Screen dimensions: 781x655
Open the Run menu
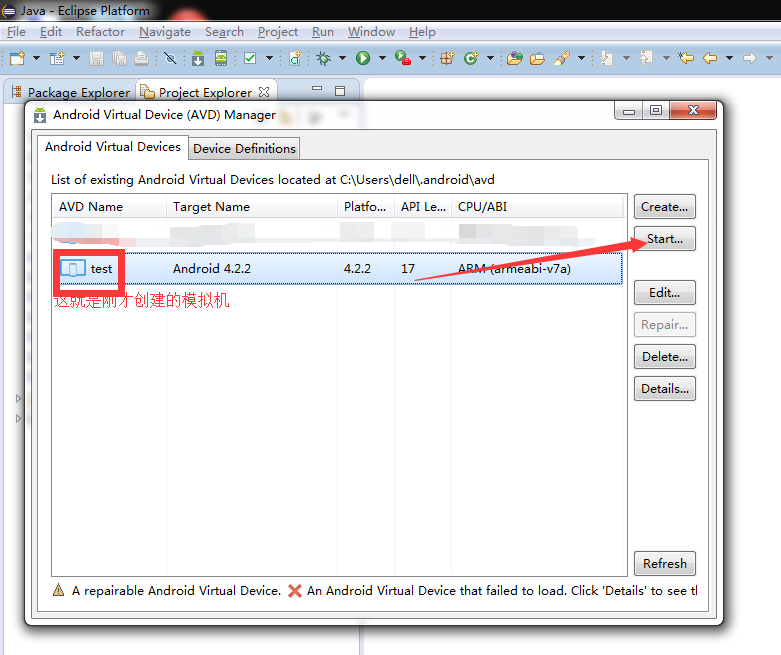click(x=323, y=32)
